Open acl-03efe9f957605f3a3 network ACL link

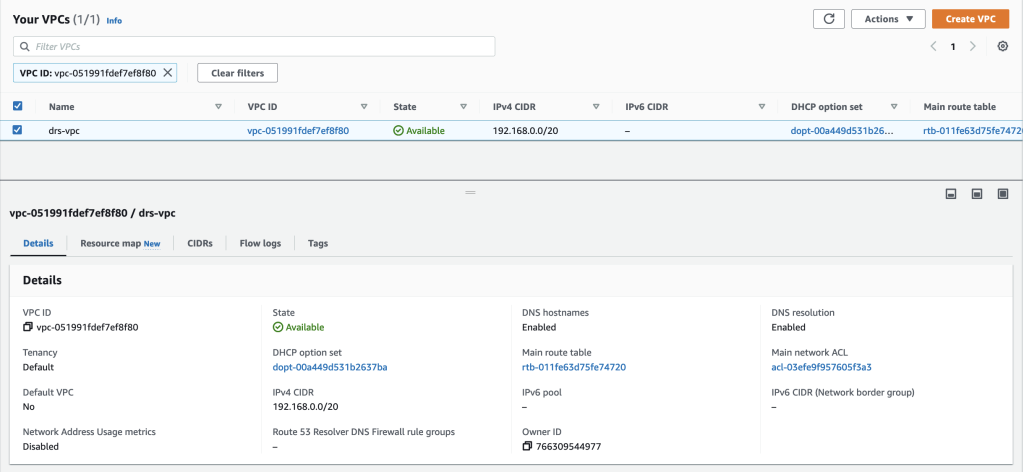pyautogui.click(x=822, y=367)
